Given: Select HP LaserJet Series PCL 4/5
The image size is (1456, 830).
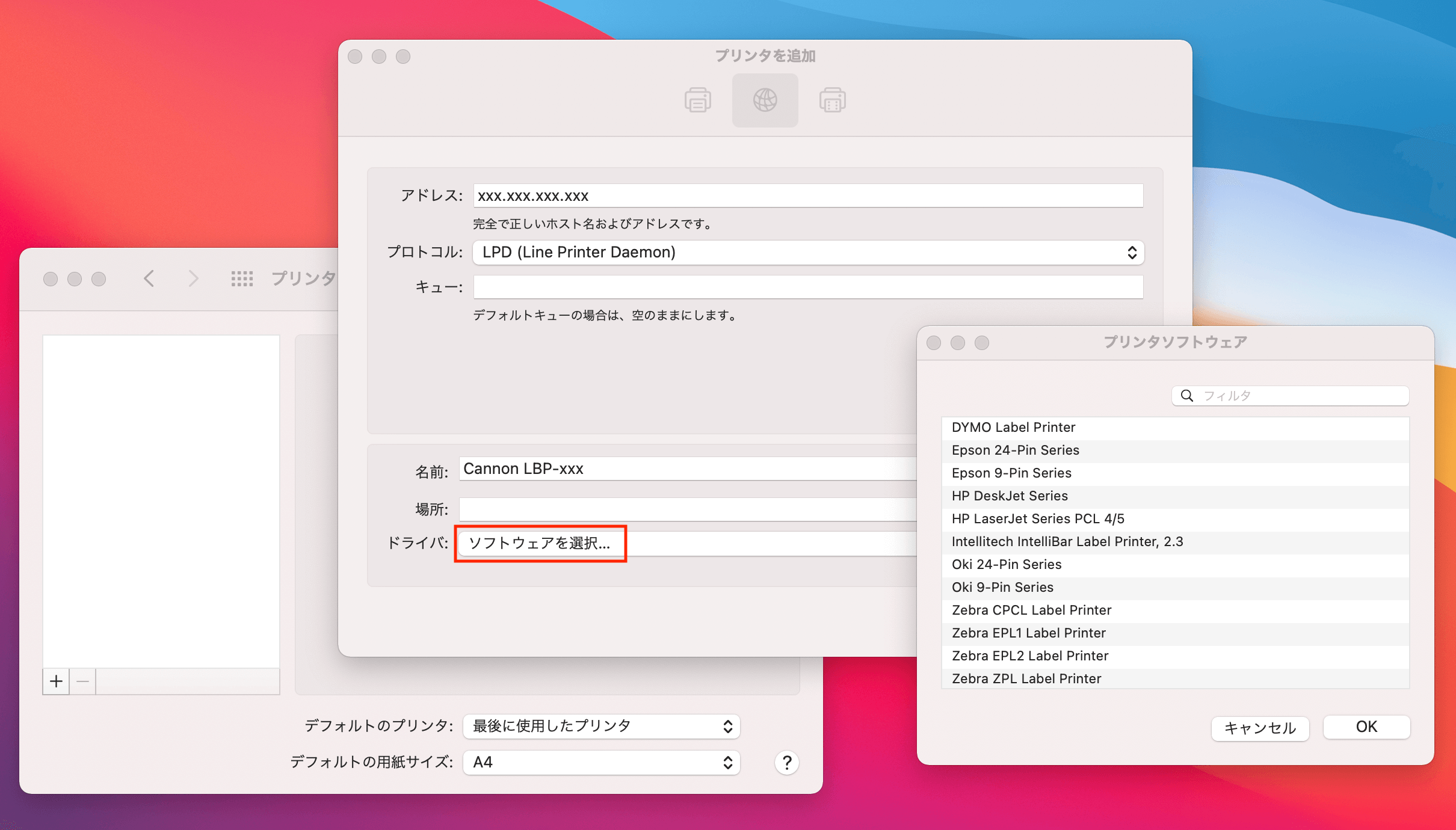Looking at the screenshot, I should (1176, 520).
